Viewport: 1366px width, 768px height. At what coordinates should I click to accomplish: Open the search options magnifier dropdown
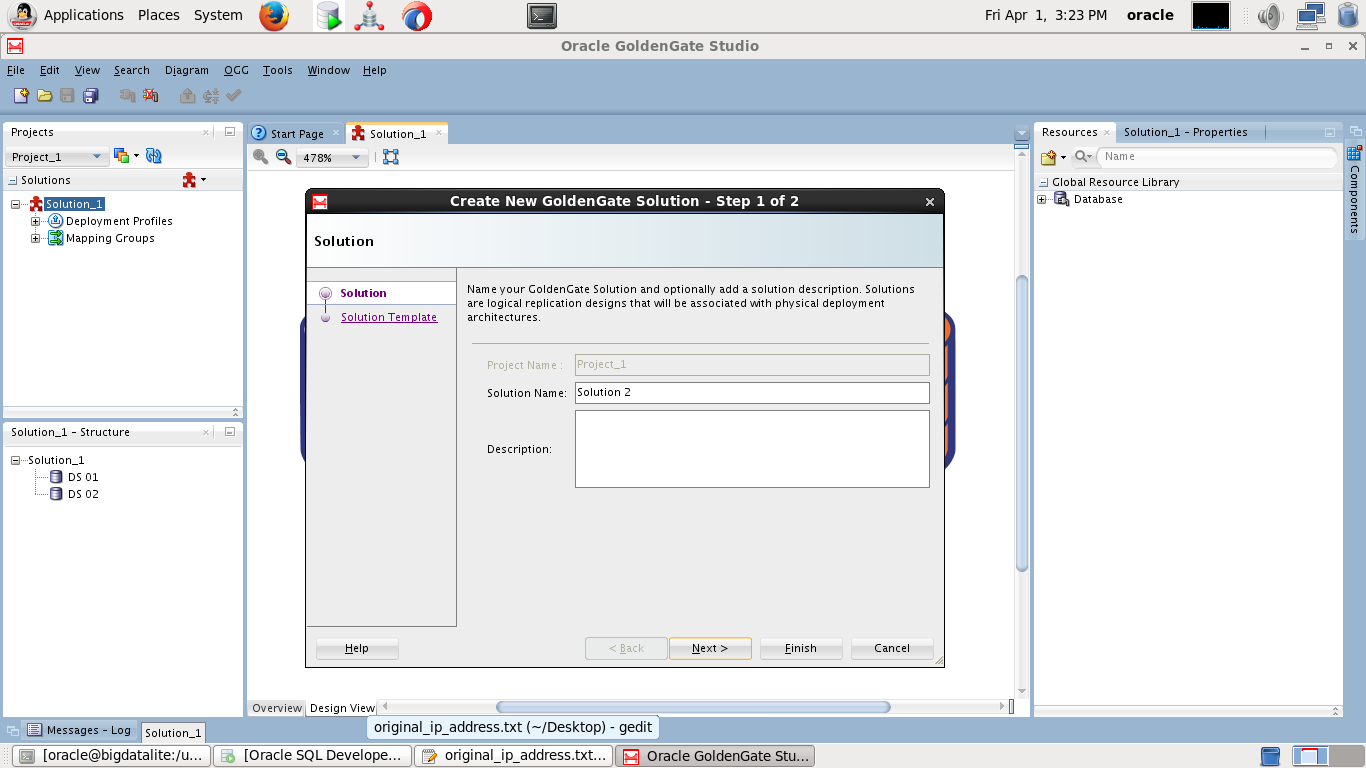tap(1083, 157)
